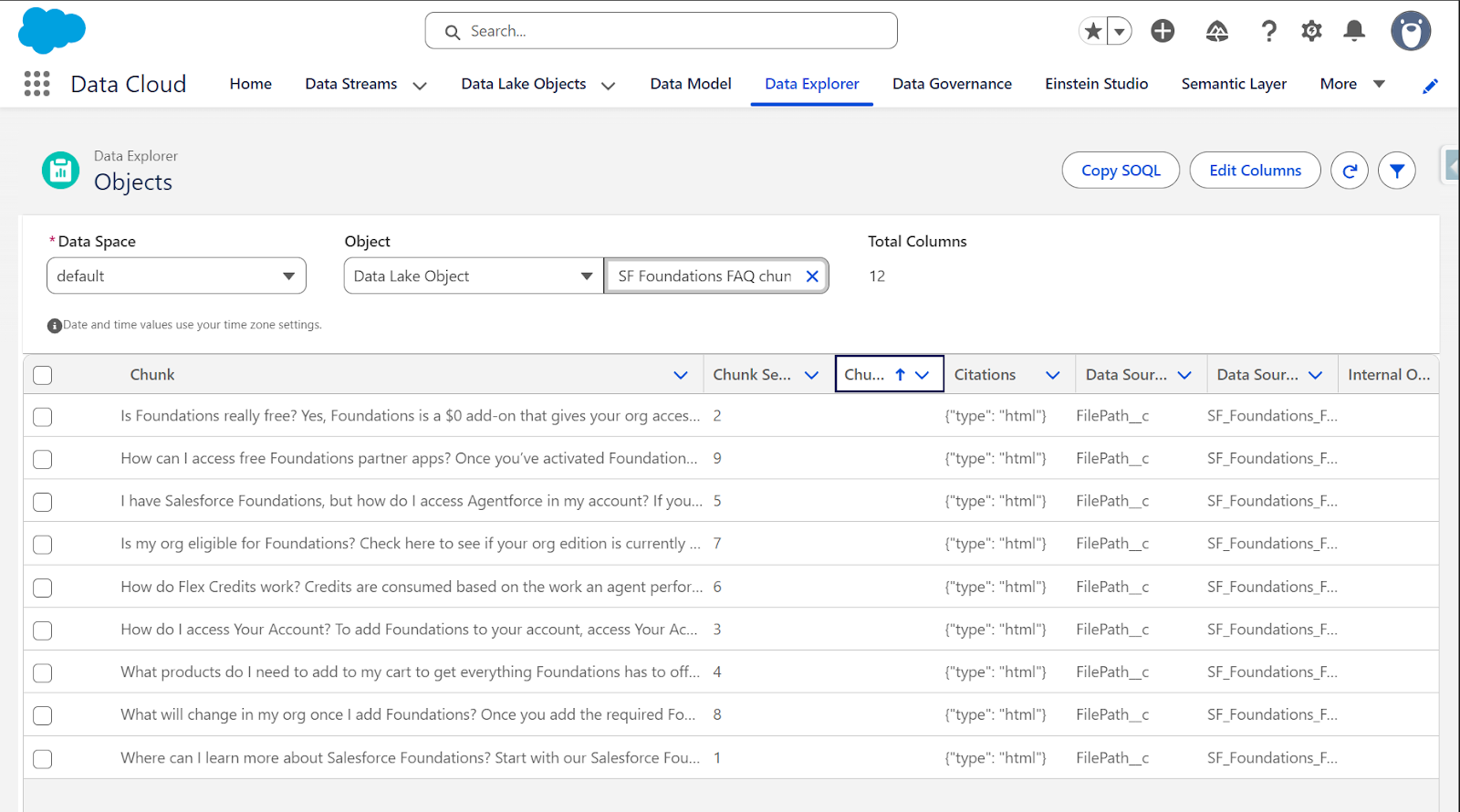The image size is (1460, 812).
Task: Open the filter funnel icon
Action: tap(1396, 171)
